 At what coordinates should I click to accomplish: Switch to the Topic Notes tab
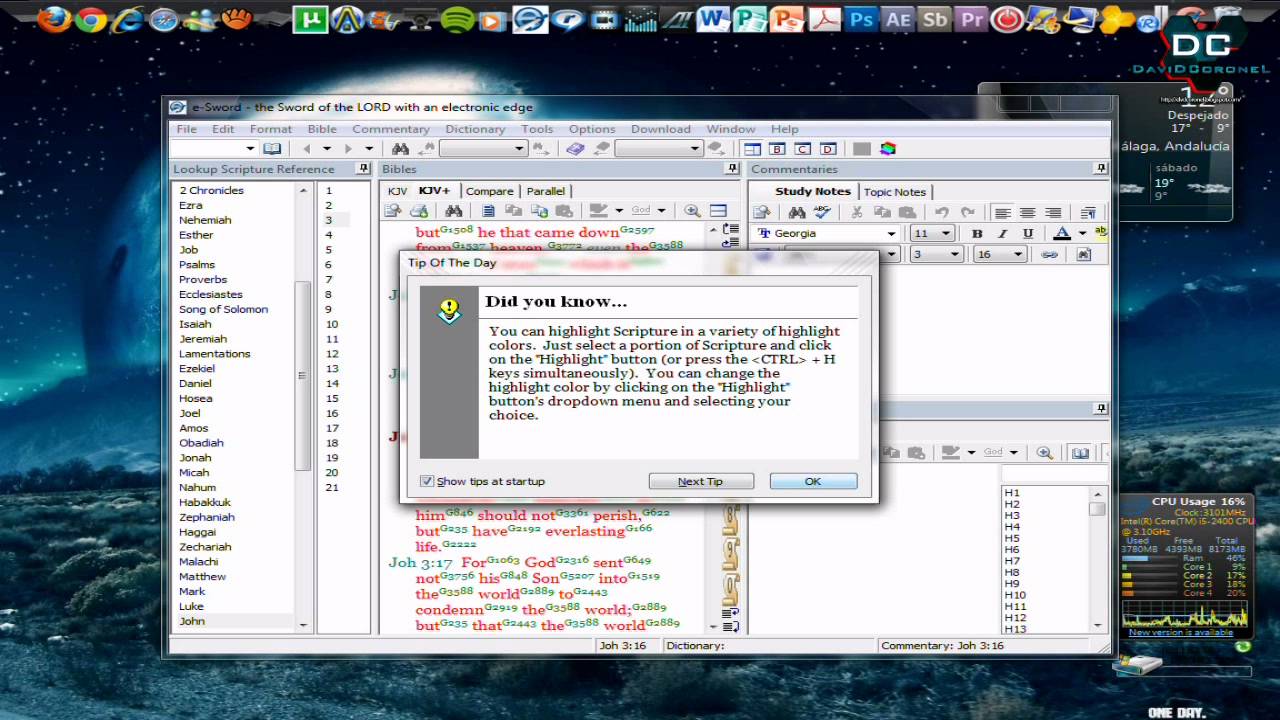[x=895, y=192]
